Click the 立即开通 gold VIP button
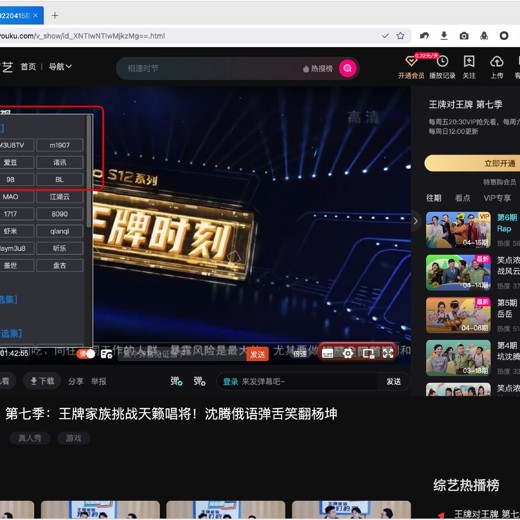 (x=472, y=163)
